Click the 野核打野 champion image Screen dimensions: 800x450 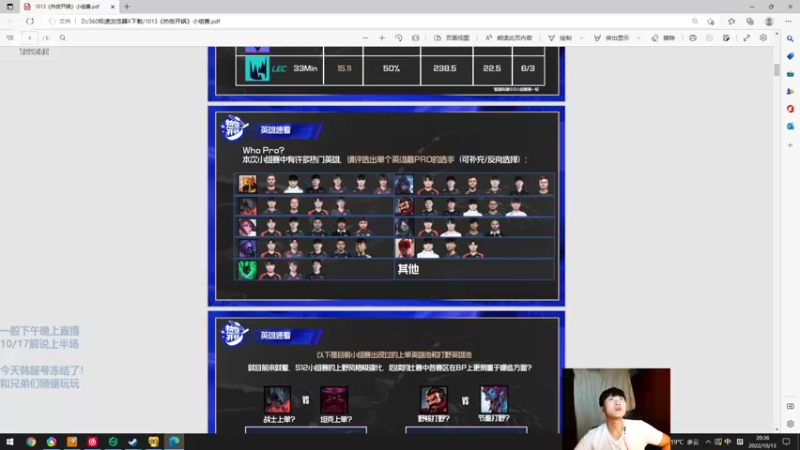(x=434, y=399)
